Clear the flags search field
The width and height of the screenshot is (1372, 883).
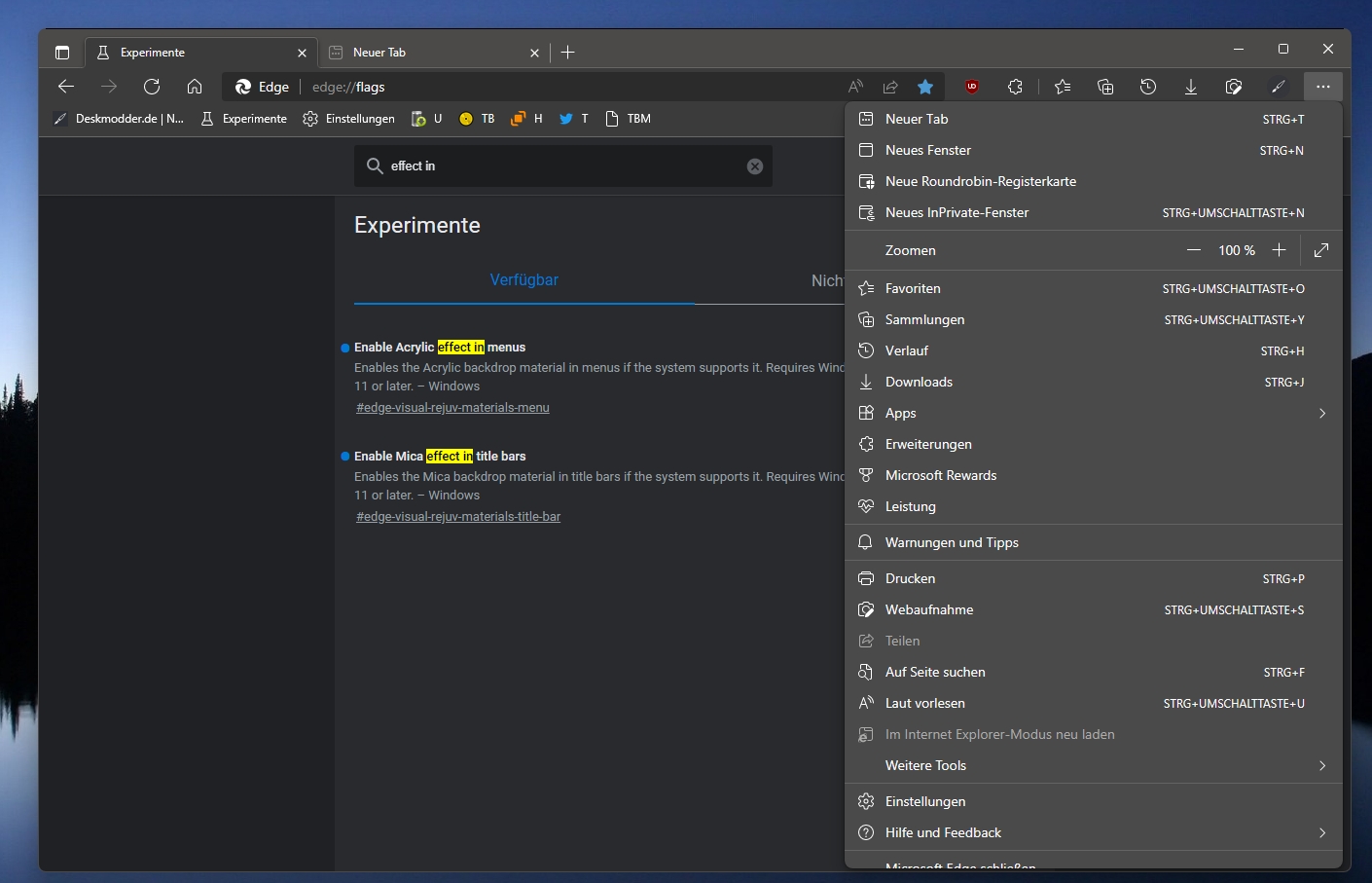(x=755, y=166)
